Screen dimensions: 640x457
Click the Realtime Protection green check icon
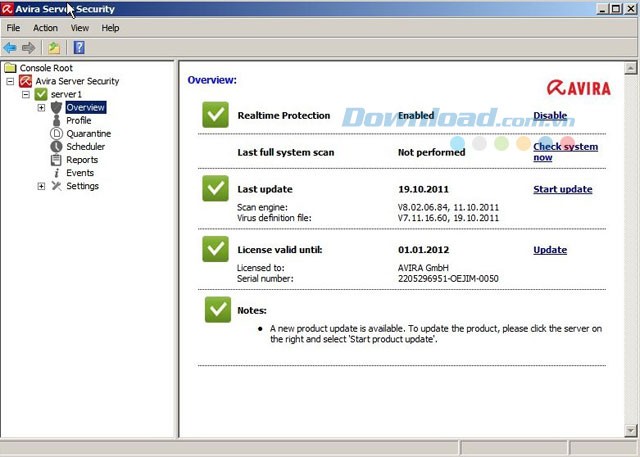pos(215,115)
